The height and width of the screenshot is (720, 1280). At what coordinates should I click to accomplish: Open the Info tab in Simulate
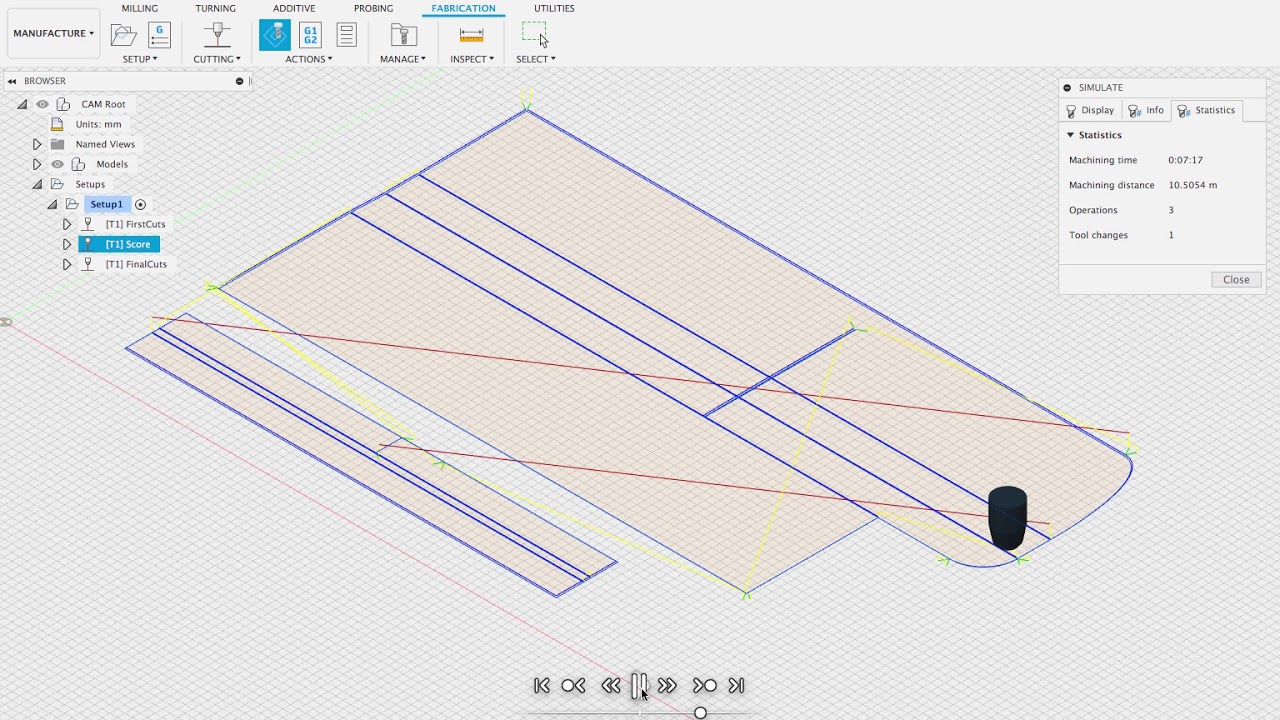tap(1146, 110)
